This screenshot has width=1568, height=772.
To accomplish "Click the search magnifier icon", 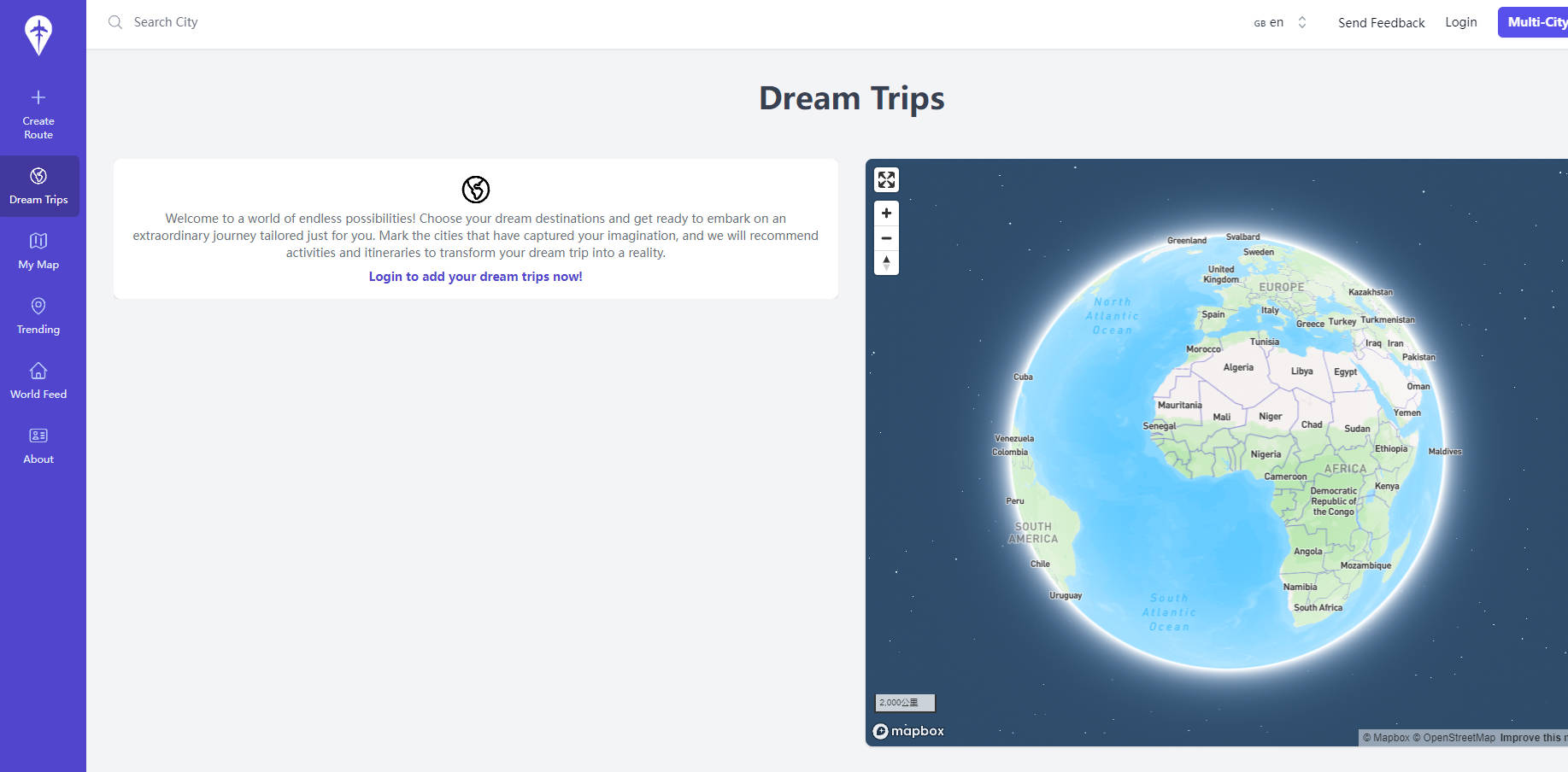I will [x=115, y=22].
